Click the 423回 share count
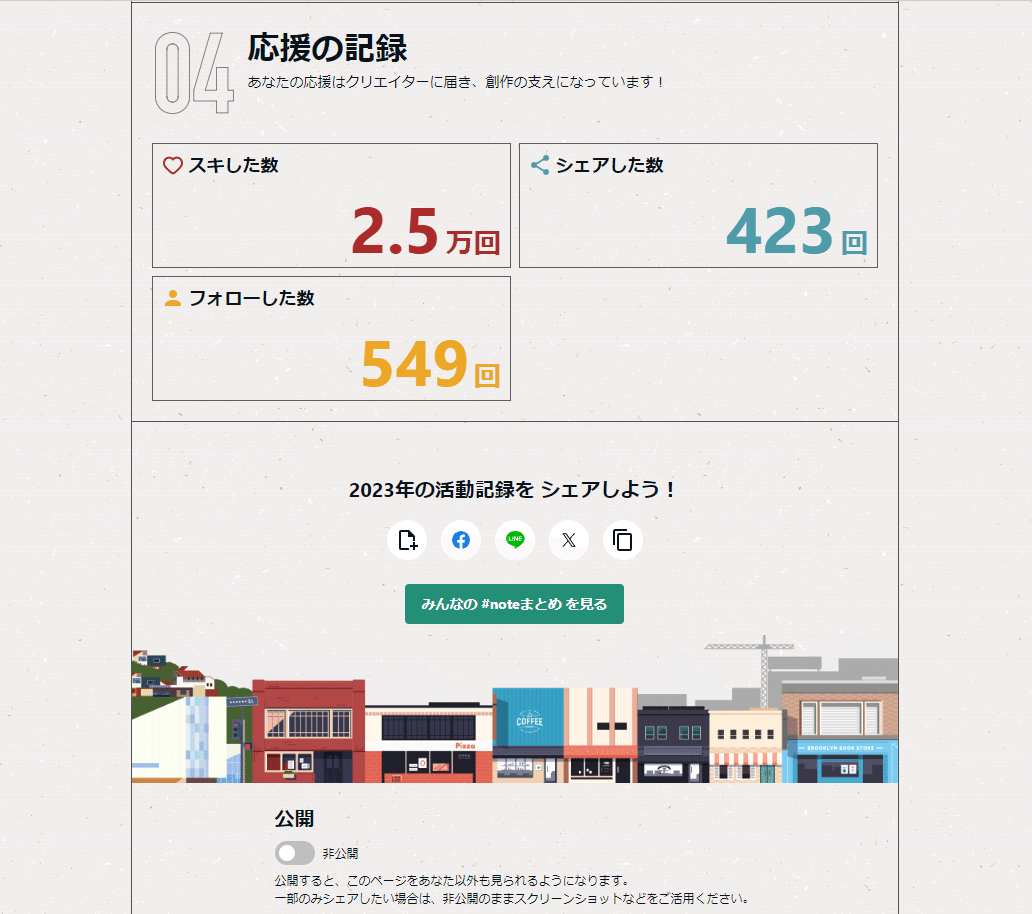This screenshot has width=1032, height=914. pos(796,231)
